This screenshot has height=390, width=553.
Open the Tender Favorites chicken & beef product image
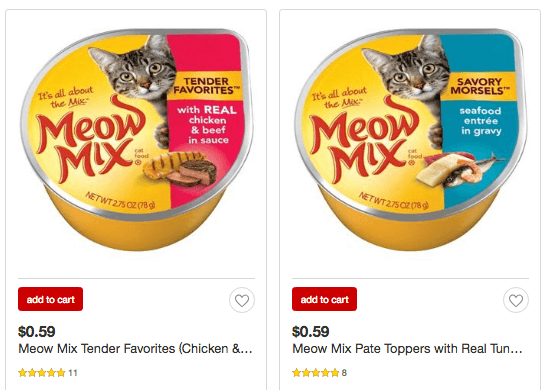(x=136, y=140)
